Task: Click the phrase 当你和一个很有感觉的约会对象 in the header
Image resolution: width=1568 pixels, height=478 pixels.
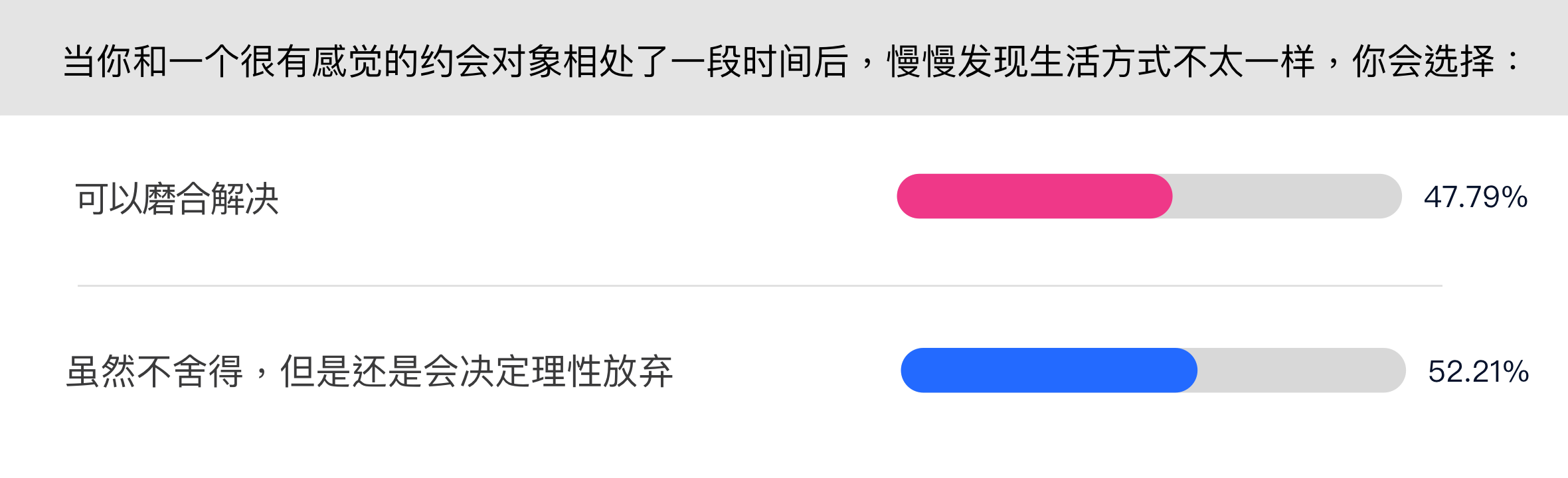Action: click(x=312, y=62)
